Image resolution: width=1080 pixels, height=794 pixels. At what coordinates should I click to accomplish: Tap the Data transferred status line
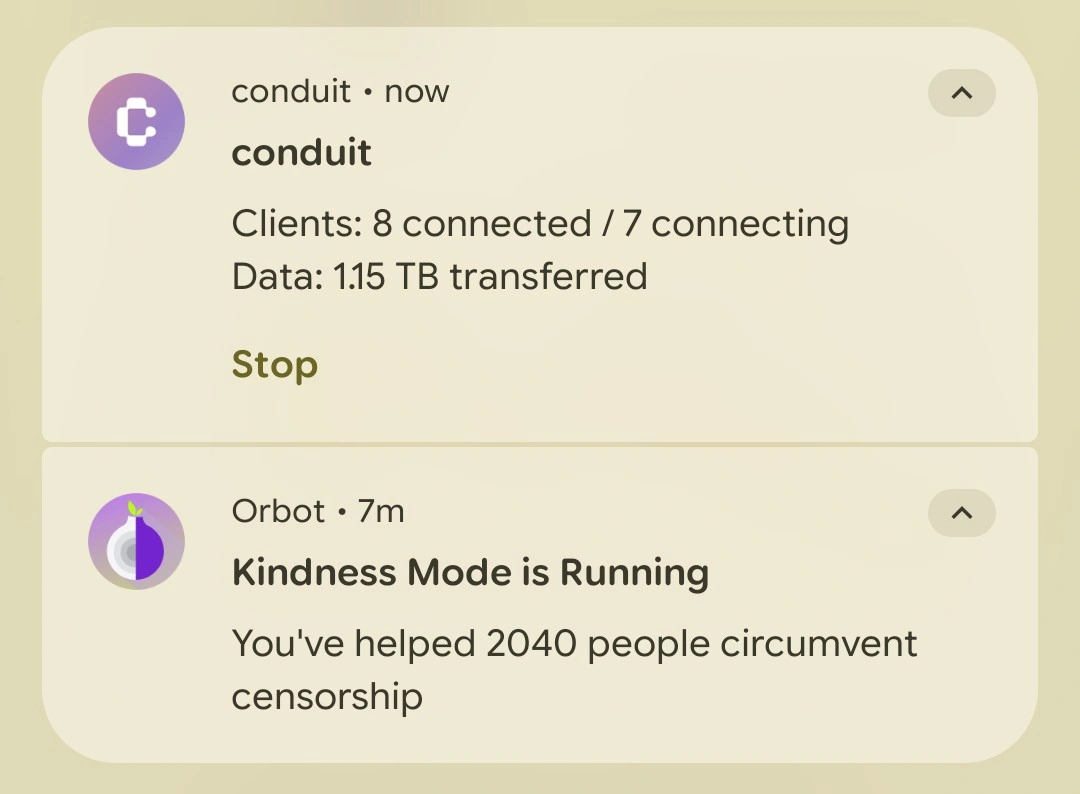click(x=439, y=277)
